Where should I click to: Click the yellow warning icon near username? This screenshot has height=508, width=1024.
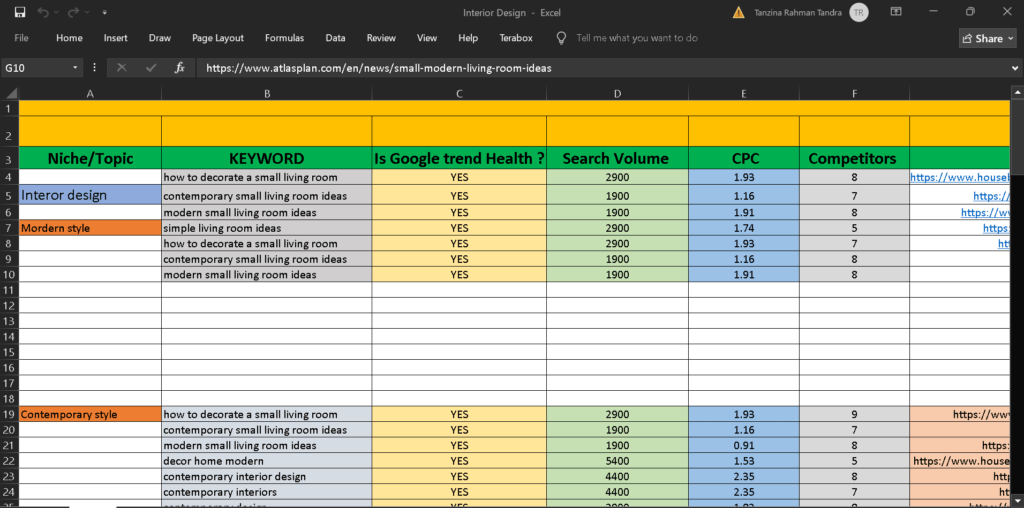click(738, 12)
